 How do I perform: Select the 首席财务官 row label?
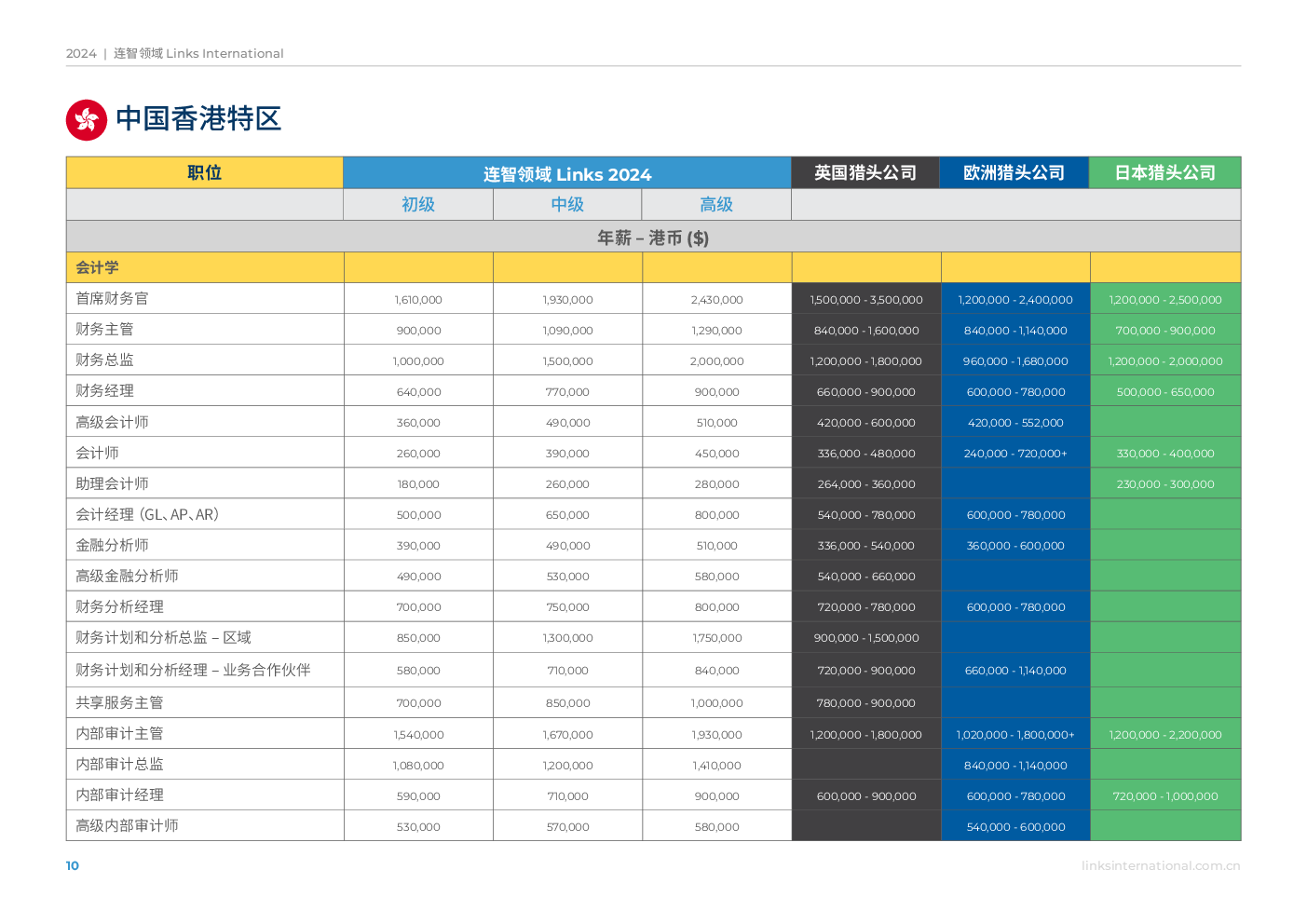[x=112, y=298]
